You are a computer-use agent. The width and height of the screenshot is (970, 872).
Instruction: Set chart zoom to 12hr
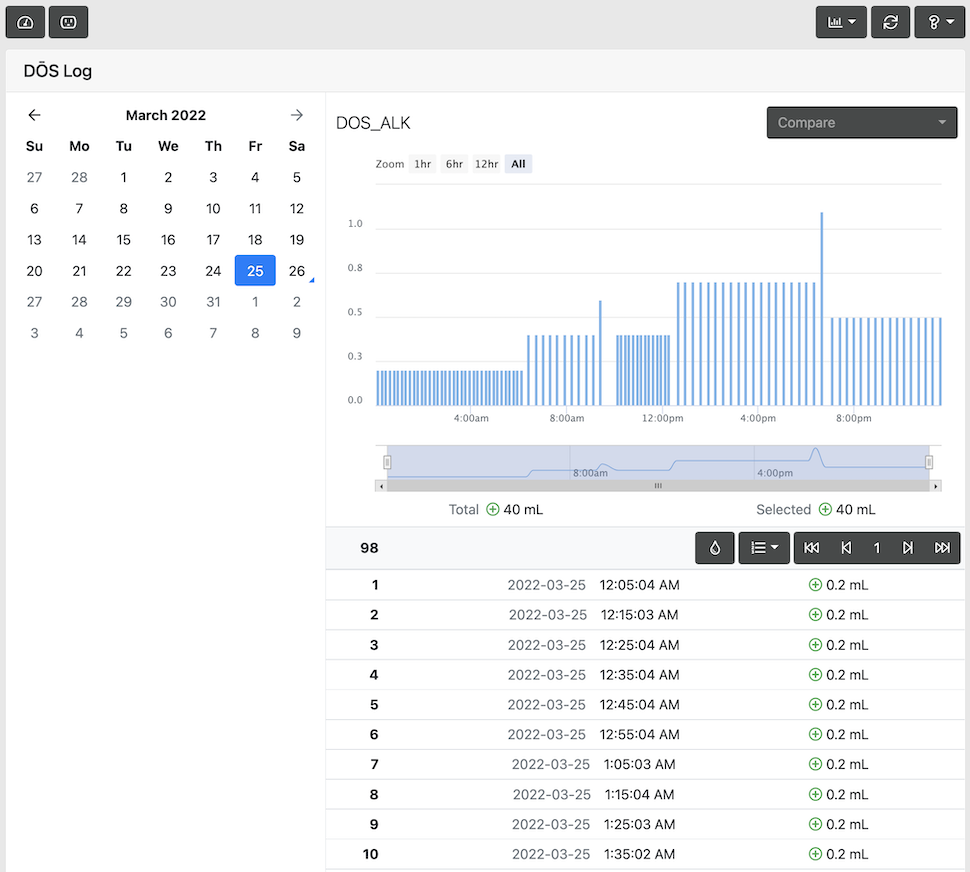[486, 164]
